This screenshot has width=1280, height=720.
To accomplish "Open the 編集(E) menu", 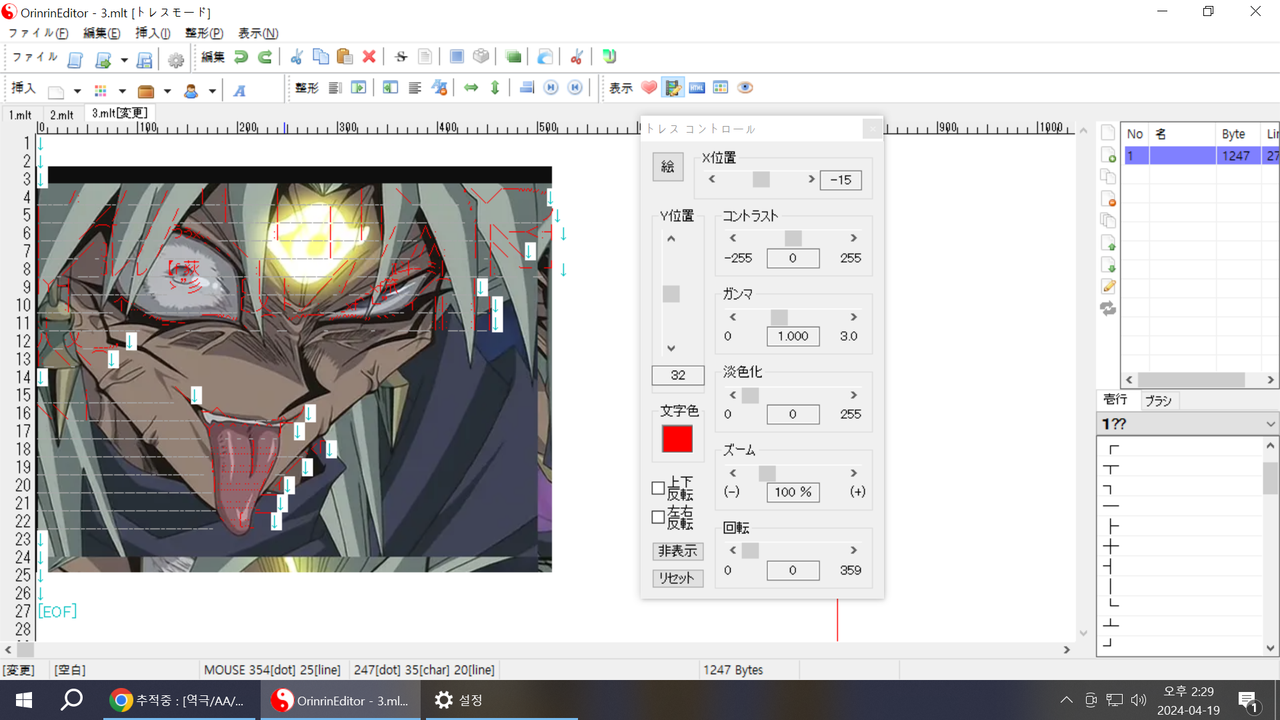I will point(101,33).
